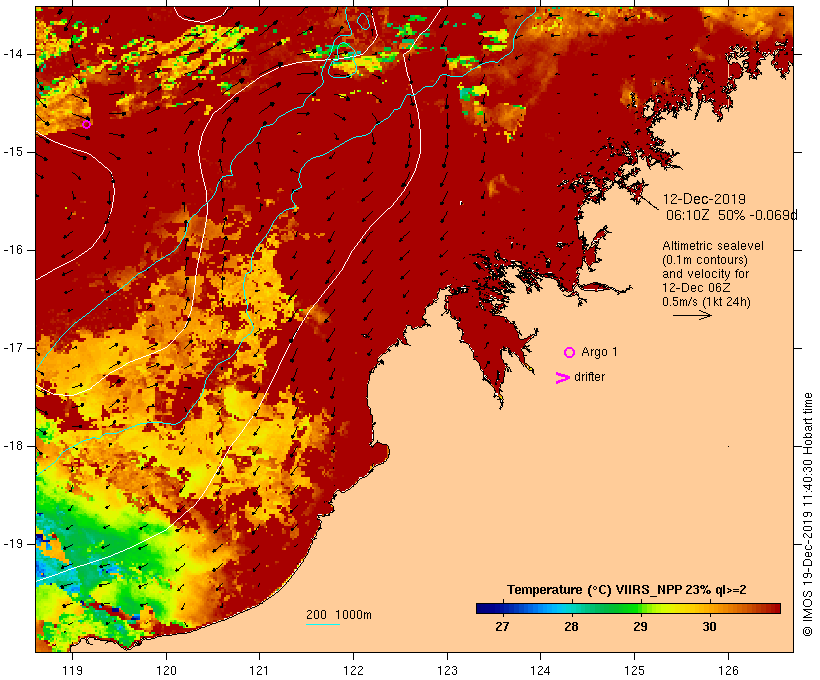The image size is (820, 680).
Task: Click the longitude label 125
Action: (x=635, y=670)
